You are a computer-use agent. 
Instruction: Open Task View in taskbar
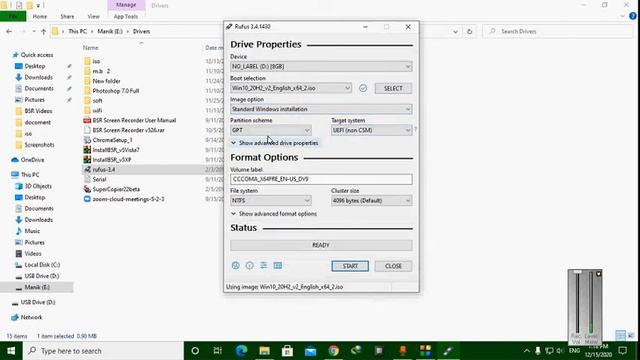[218, 351]
